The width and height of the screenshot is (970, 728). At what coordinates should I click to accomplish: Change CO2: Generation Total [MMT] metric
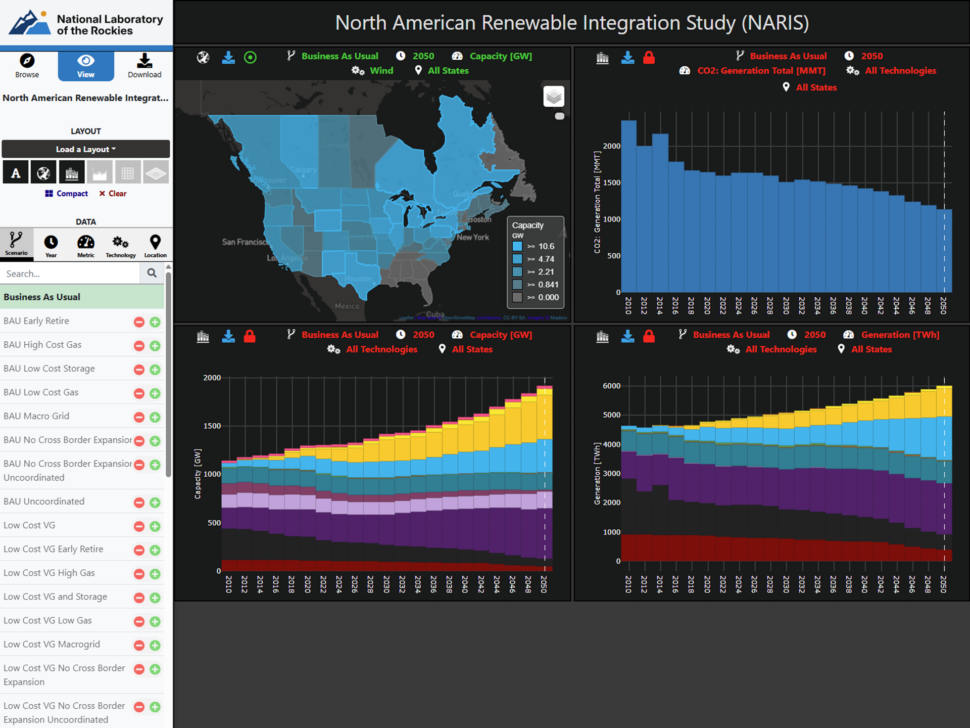click(x=752, y=71)
